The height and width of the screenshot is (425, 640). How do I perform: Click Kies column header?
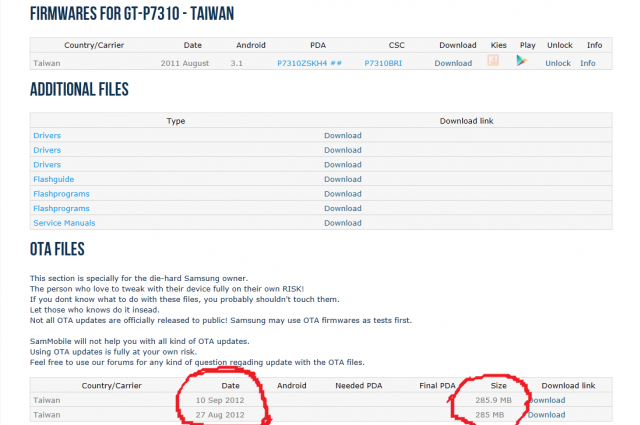point(498,45)
